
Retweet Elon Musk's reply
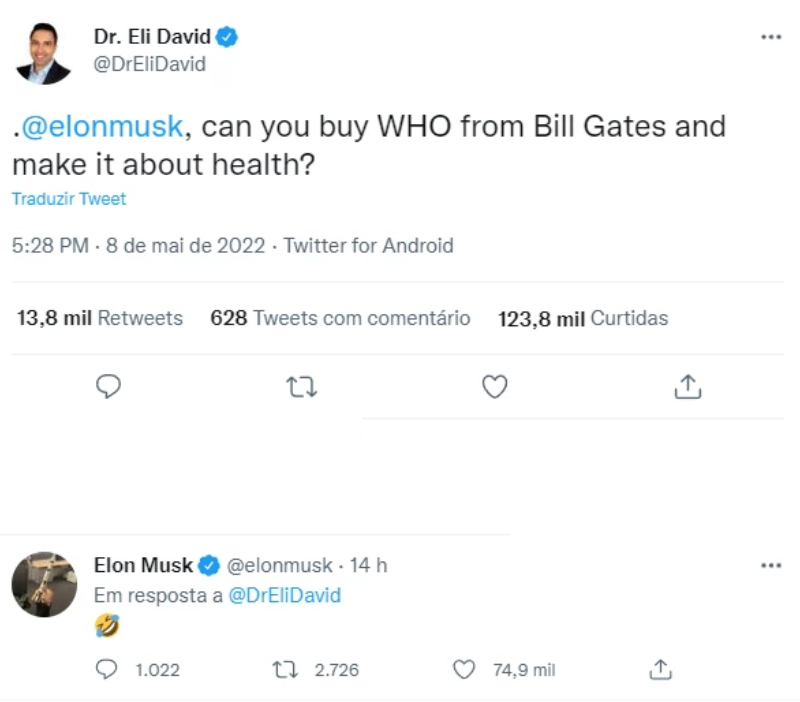pyautogui.click(x=285, y=670)
